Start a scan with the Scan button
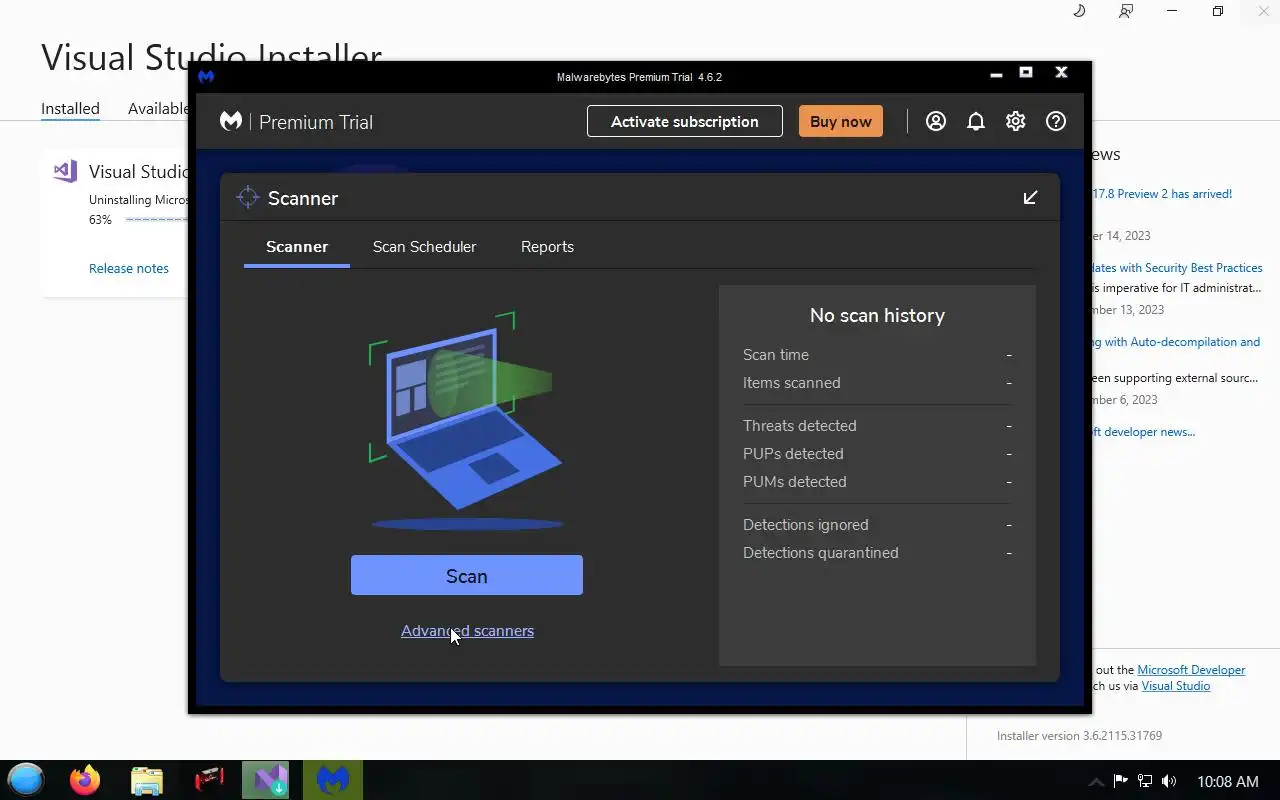 467,575
